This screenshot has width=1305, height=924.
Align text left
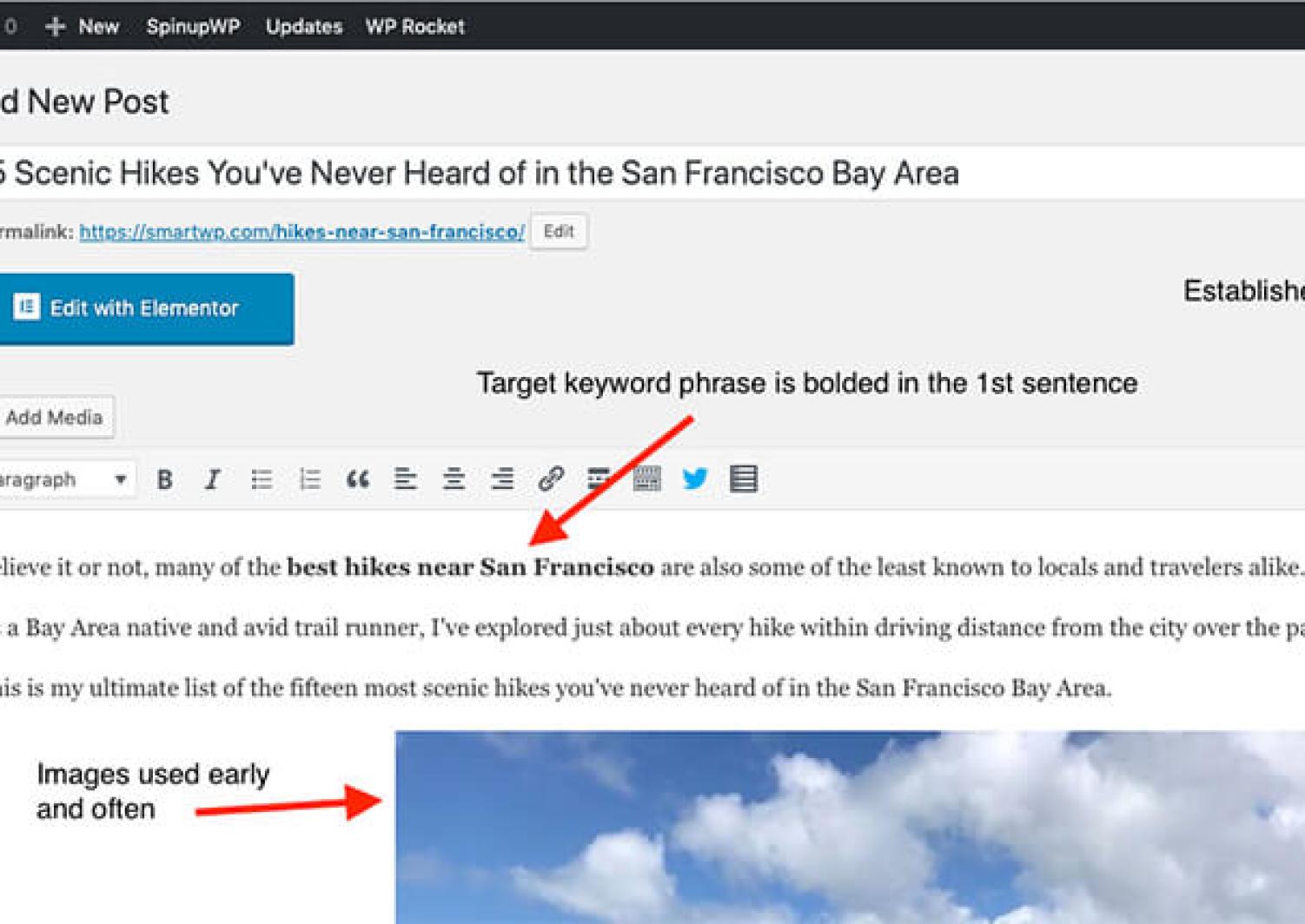405,479
